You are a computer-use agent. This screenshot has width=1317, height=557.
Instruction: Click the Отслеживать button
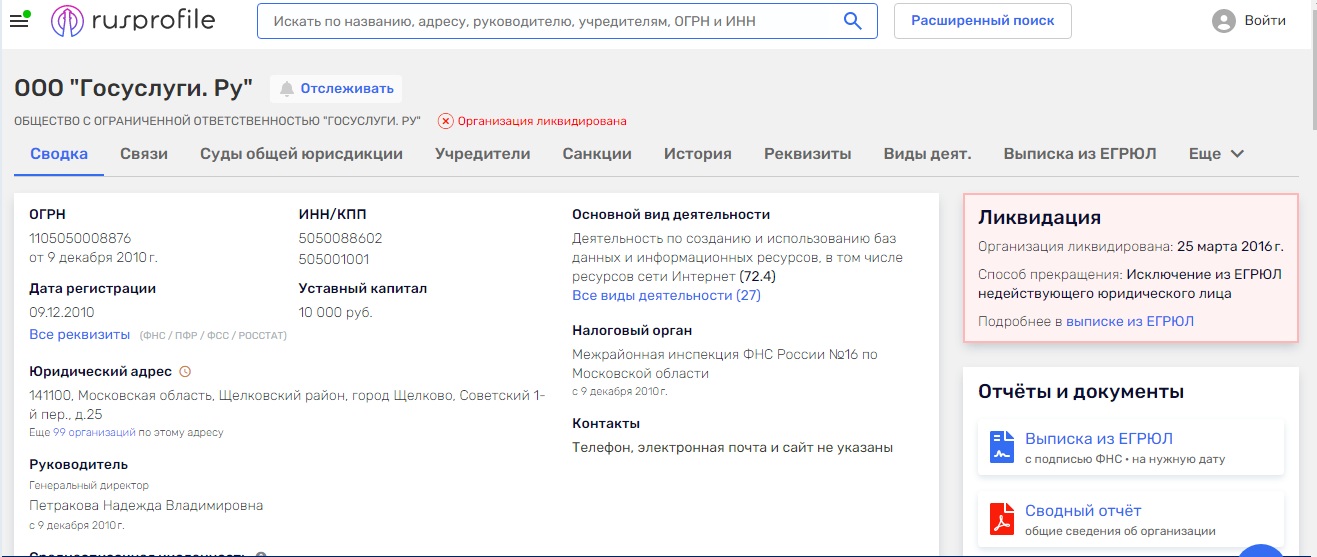[x=336, y=89]
